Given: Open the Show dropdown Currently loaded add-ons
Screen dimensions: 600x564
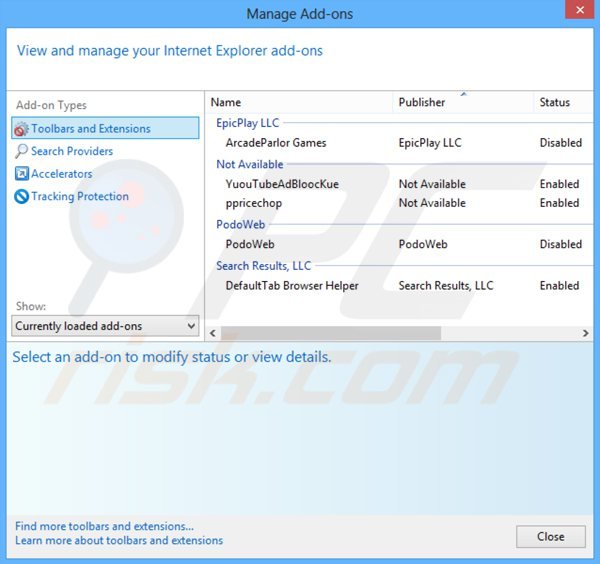Looking at the screenshot, I should (x=105, y=326).
